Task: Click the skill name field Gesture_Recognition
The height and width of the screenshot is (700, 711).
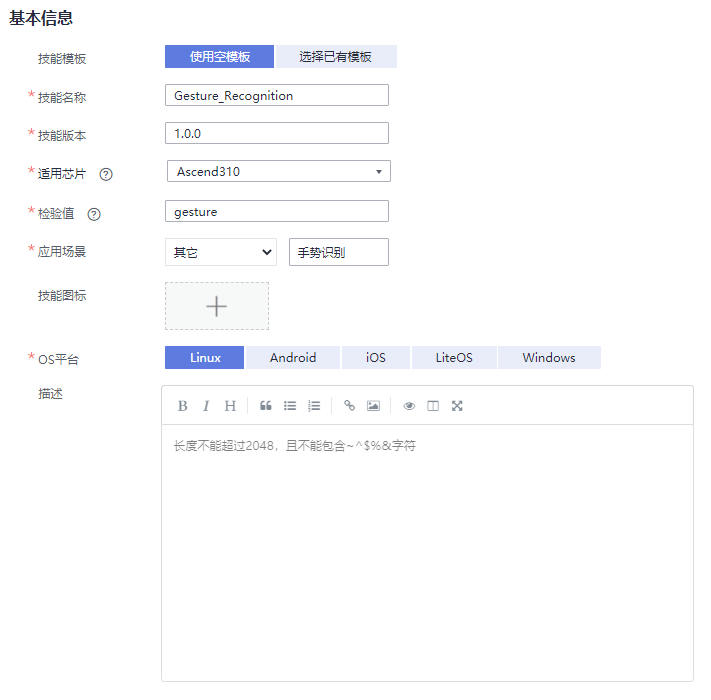Action: [277, 95]
